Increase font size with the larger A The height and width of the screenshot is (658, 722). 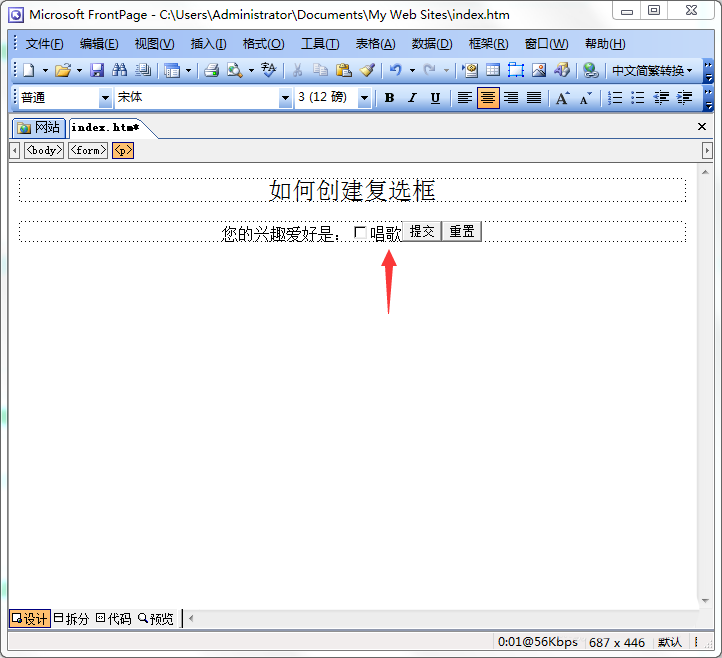[562, 98]
